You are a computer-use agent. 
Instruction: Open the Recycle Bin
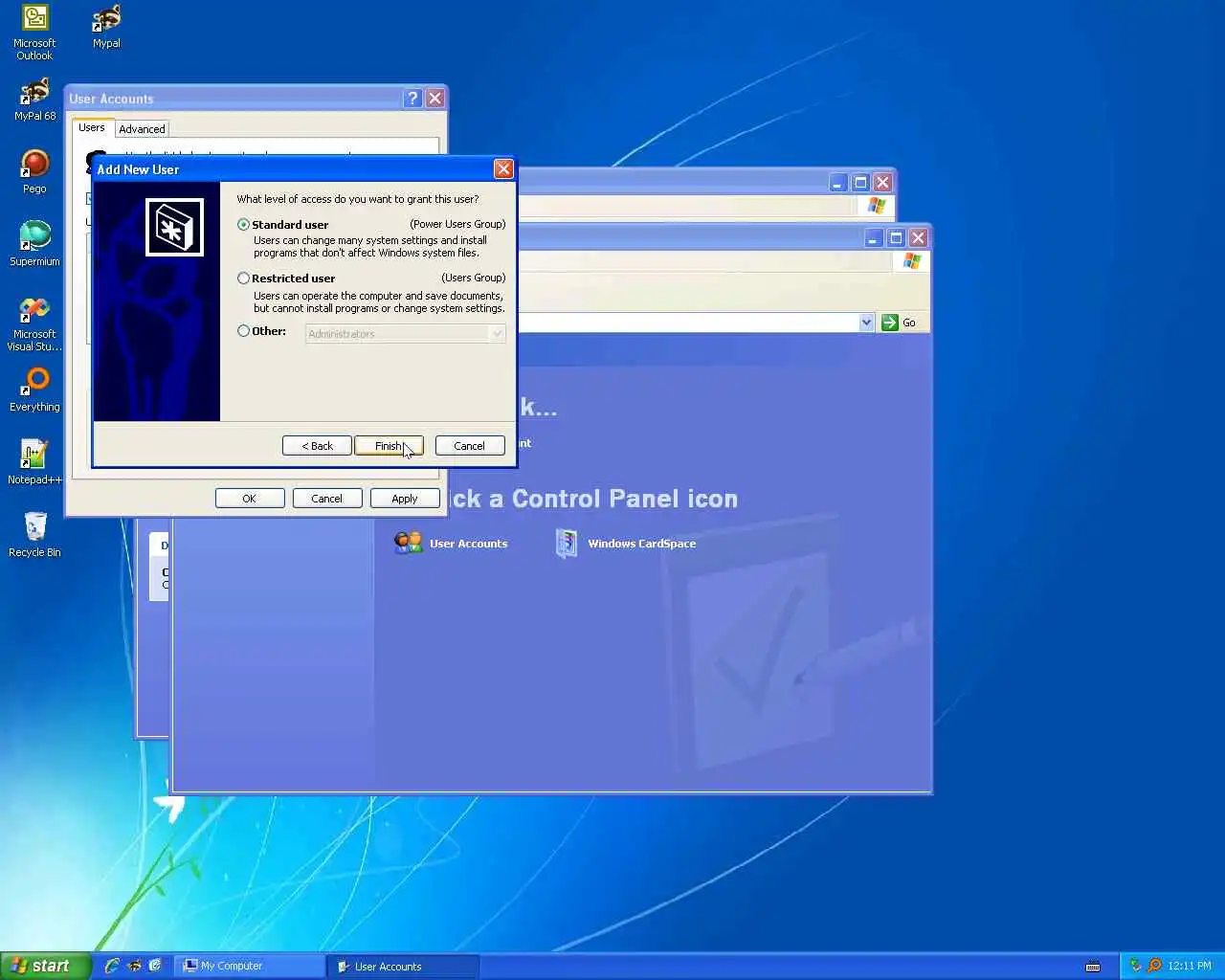pos(34,535)
